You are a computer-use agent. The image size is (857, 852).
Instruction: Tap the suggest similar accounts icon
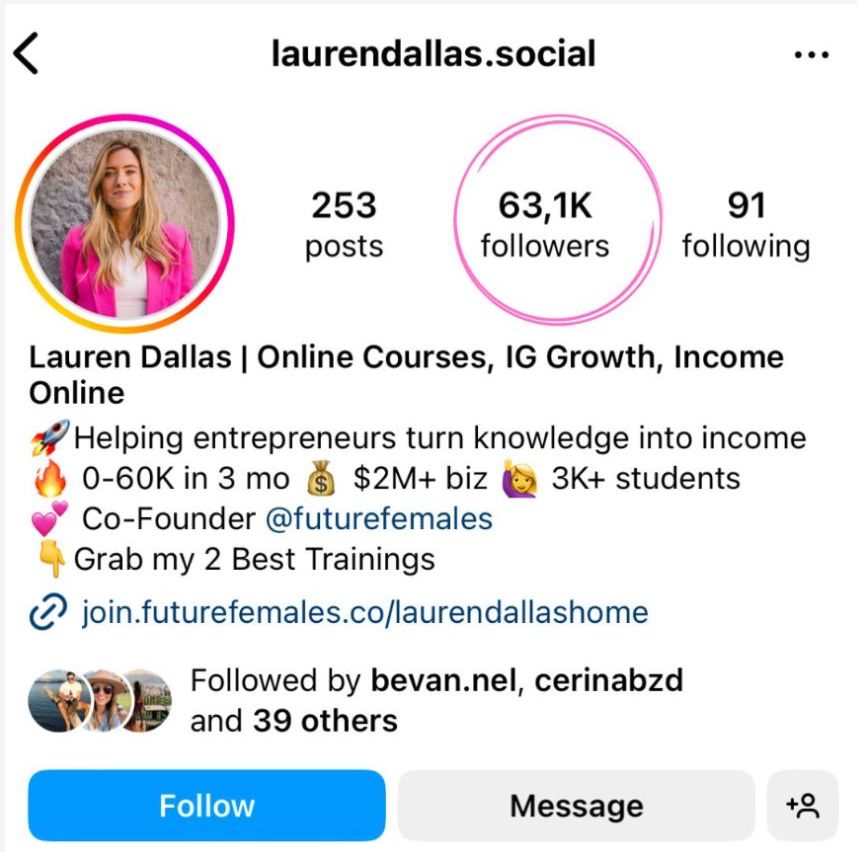click(802, 806)
